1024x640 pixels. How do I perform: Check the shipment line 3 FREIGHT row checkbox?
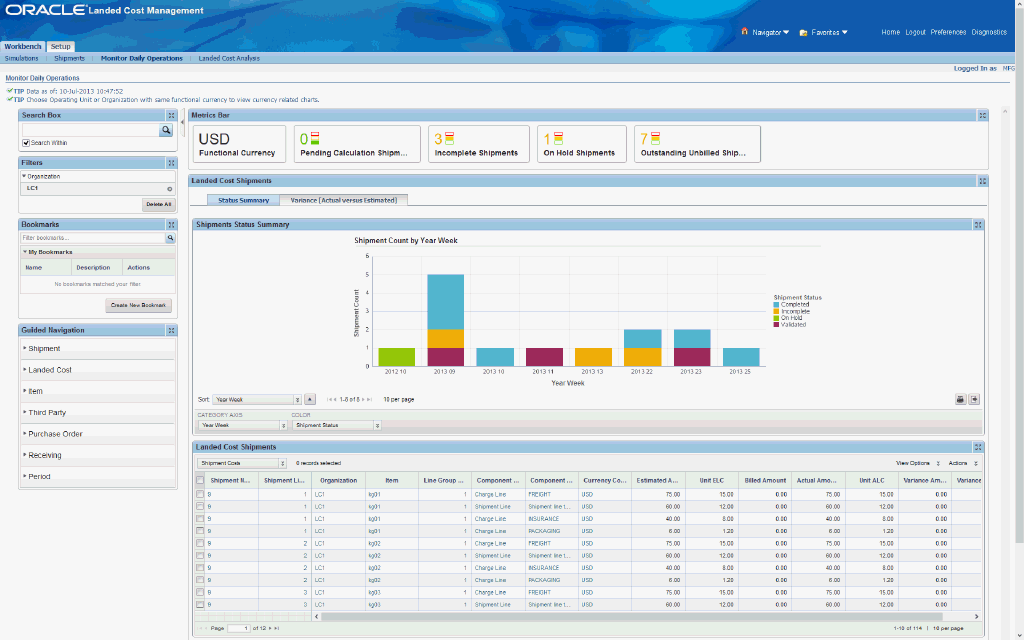coord(200,592)
